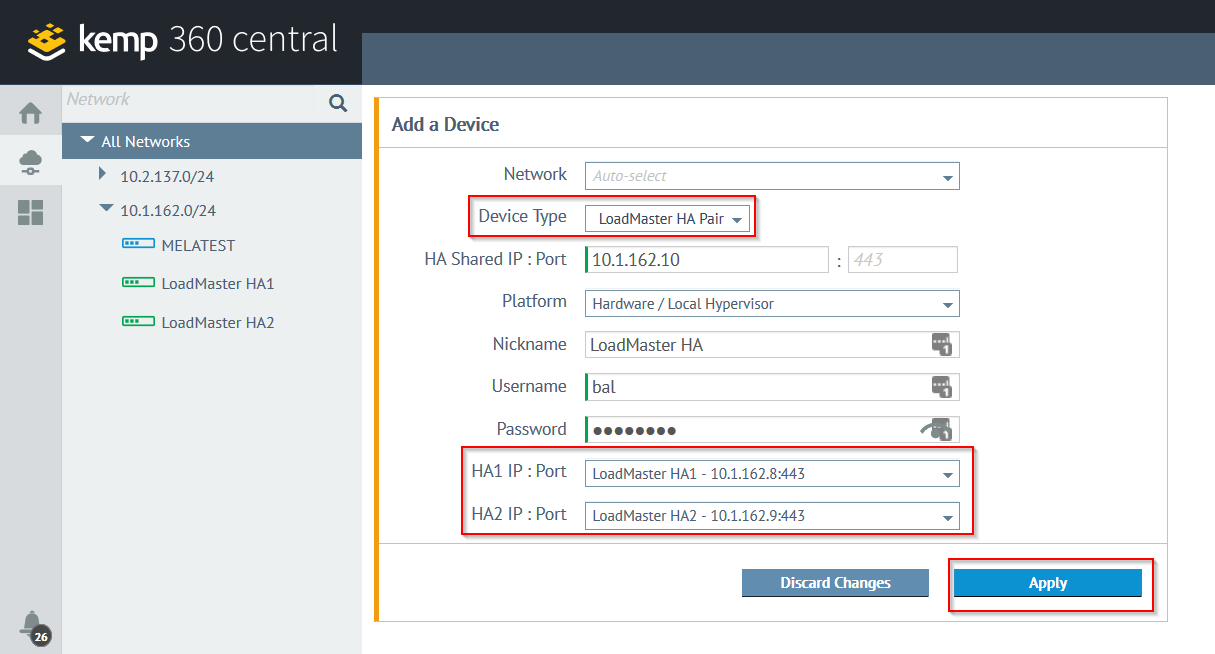Screen dimensions: 1215x654
Task: Click the Kemp 360 Central logo
Action: coord(183,41)
